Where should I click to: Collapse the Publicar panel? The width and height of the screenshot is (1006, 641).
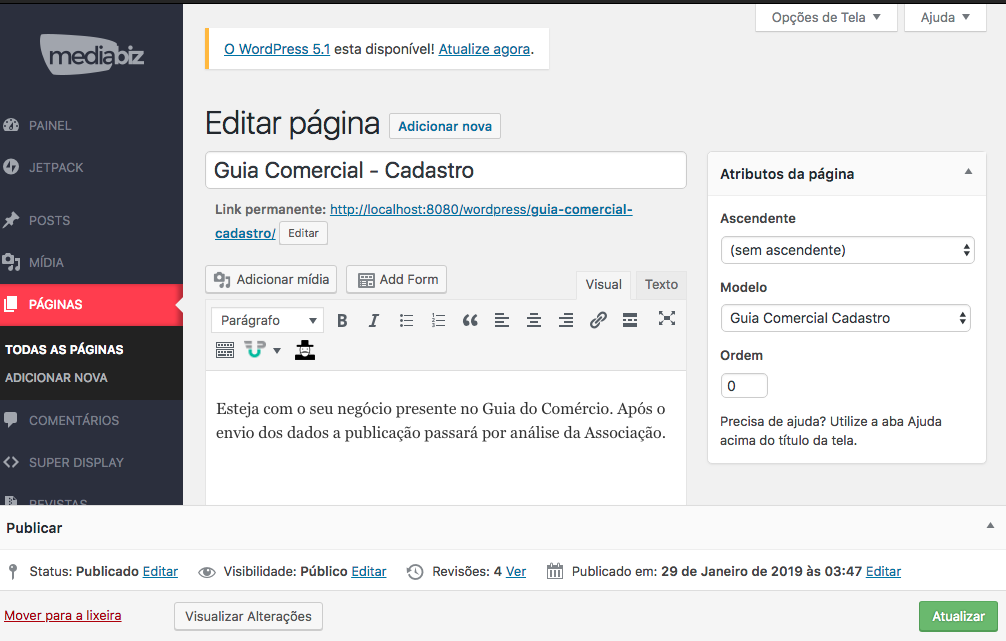tap(991, 526)
